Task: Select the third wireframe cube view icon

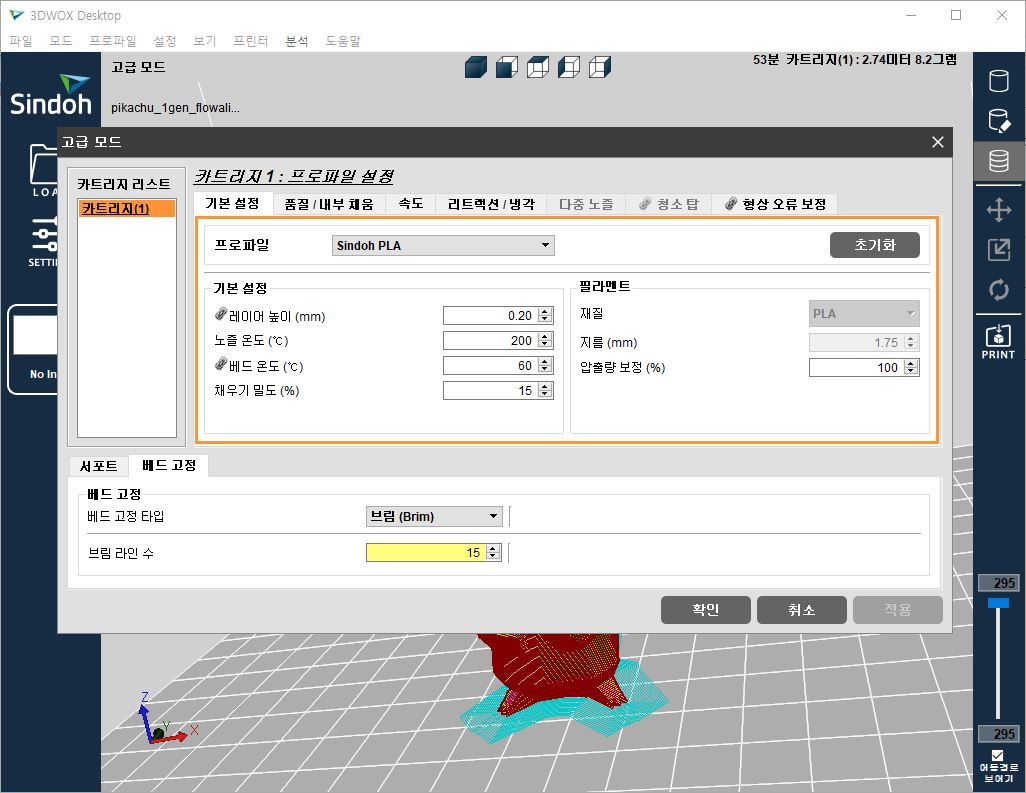Action: click(x=538, y=67)
